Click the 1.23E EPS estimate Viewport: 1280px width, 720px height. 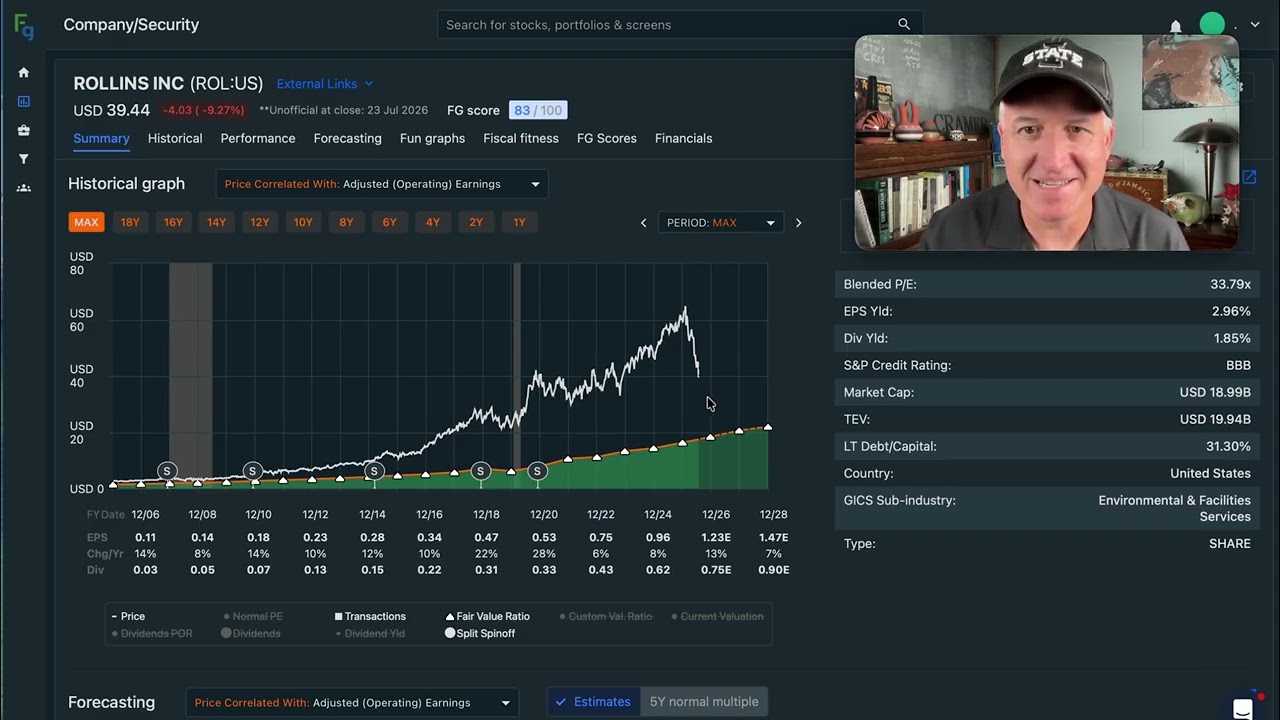point(716,538)
